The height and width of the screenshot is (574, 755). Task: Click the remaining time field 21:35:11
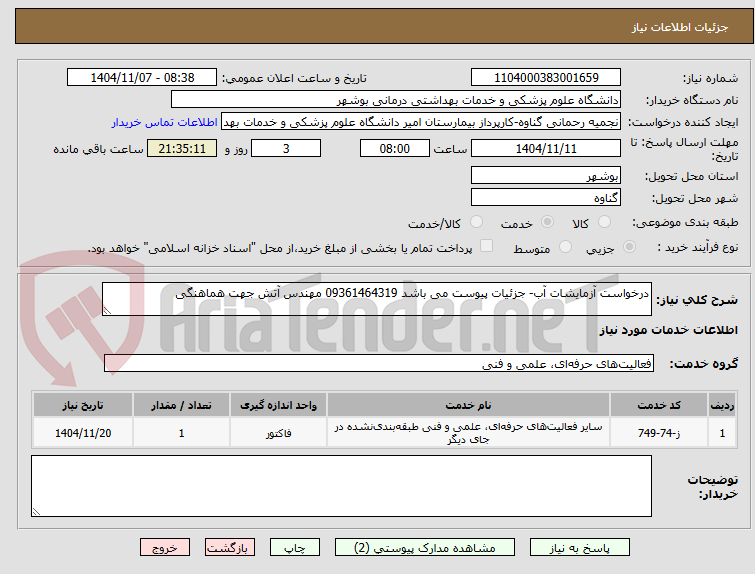pyautogui.click(x=182, y=148)
